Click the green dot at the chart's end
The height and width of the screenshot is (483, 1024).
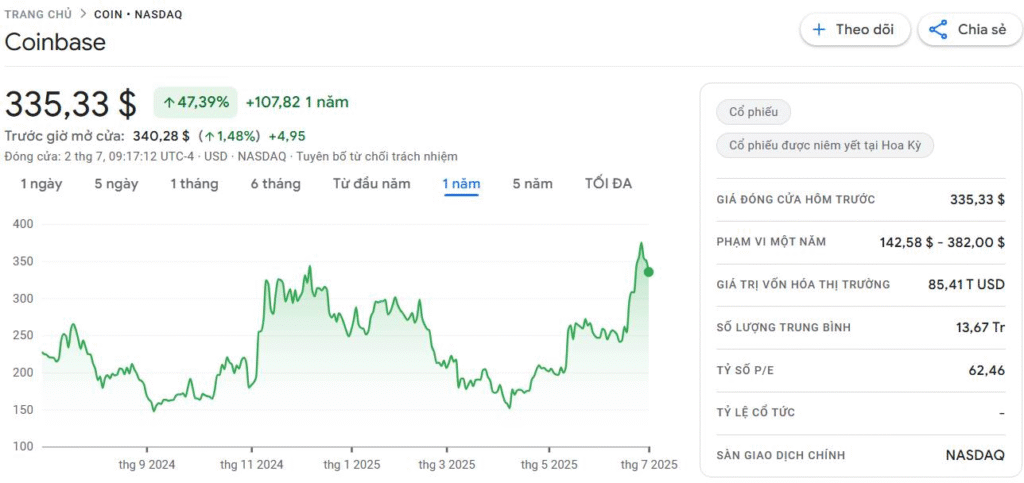click(648, 272)
